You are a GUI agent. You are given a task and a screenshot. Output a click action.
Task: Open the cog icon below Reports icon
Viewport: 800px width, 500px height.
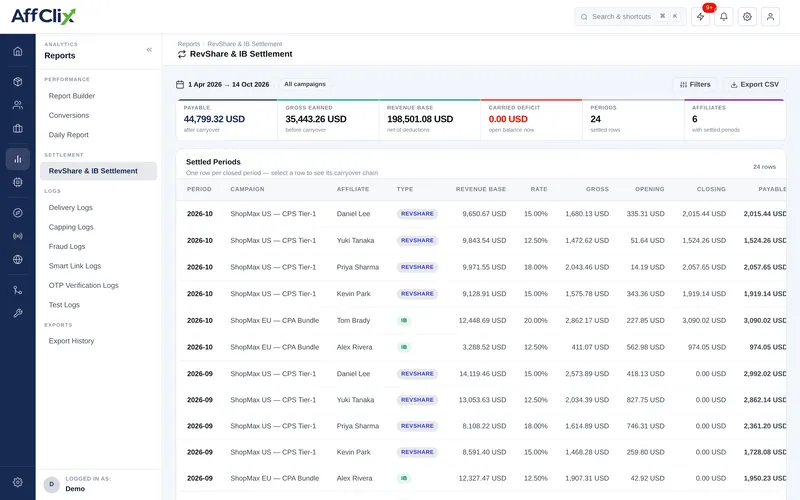coord(18,182)
